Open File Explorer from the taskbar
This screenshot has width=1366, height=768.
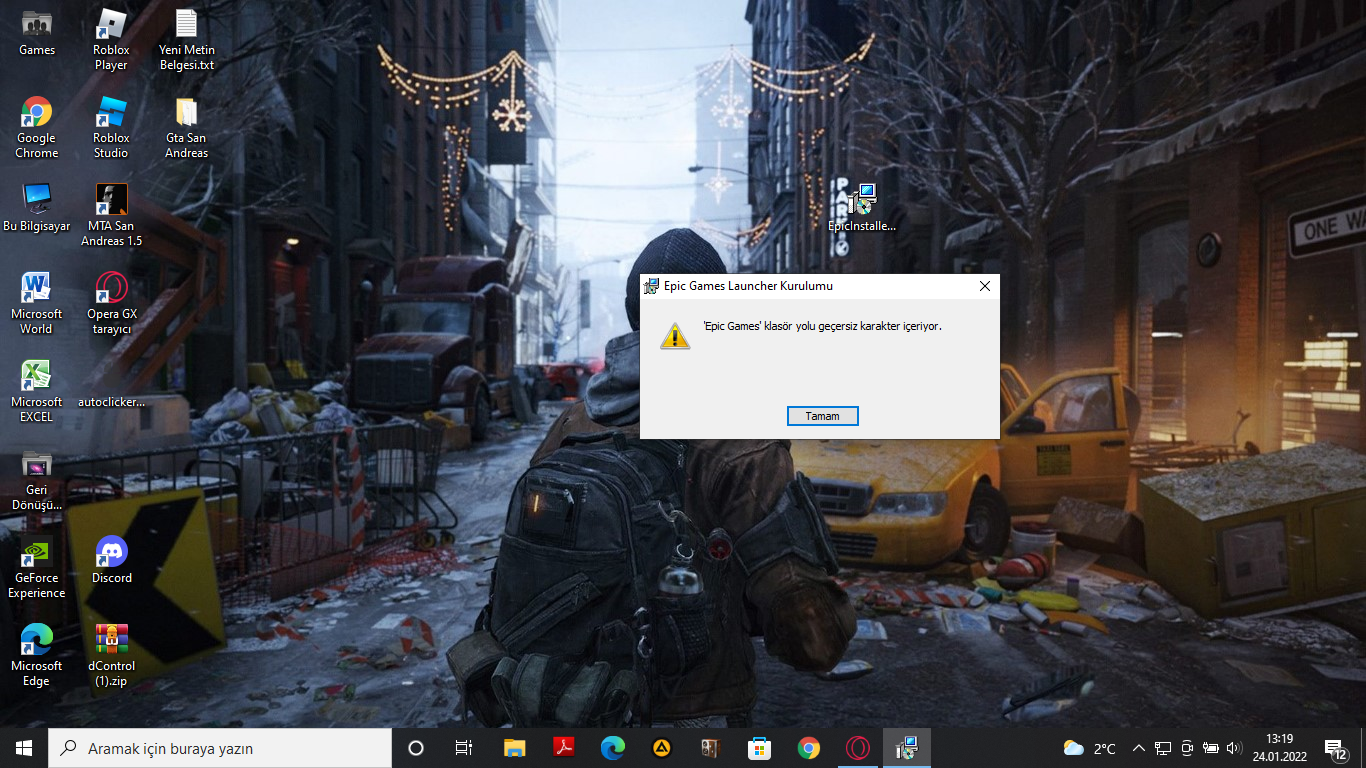tap(514, 748)
